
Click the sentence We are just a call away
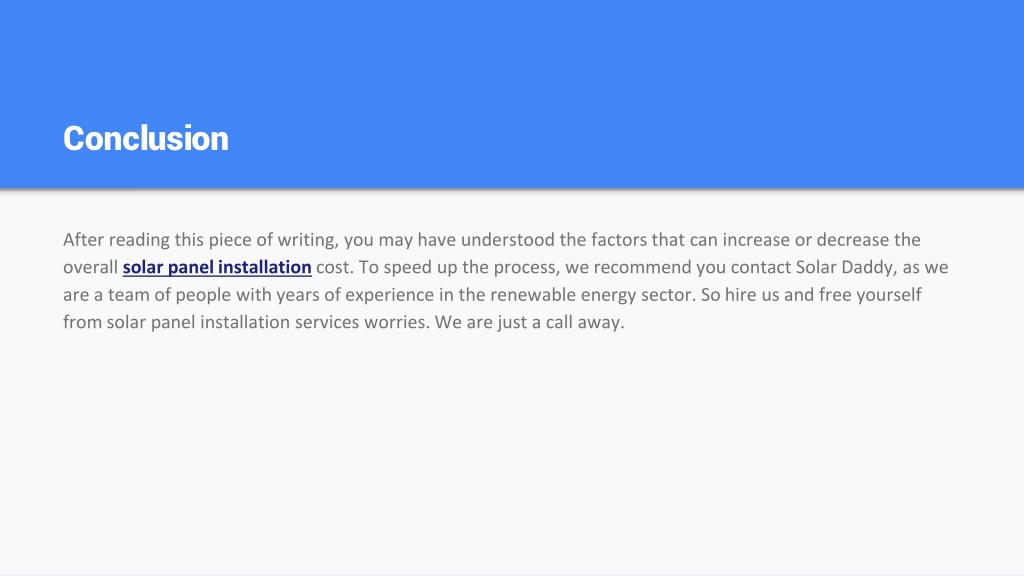point(530,322)
